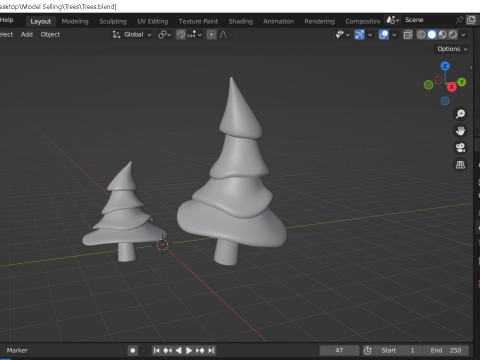Open the snapping options dropdown
This screenshot has width=480, height=360.
point(195,35)
